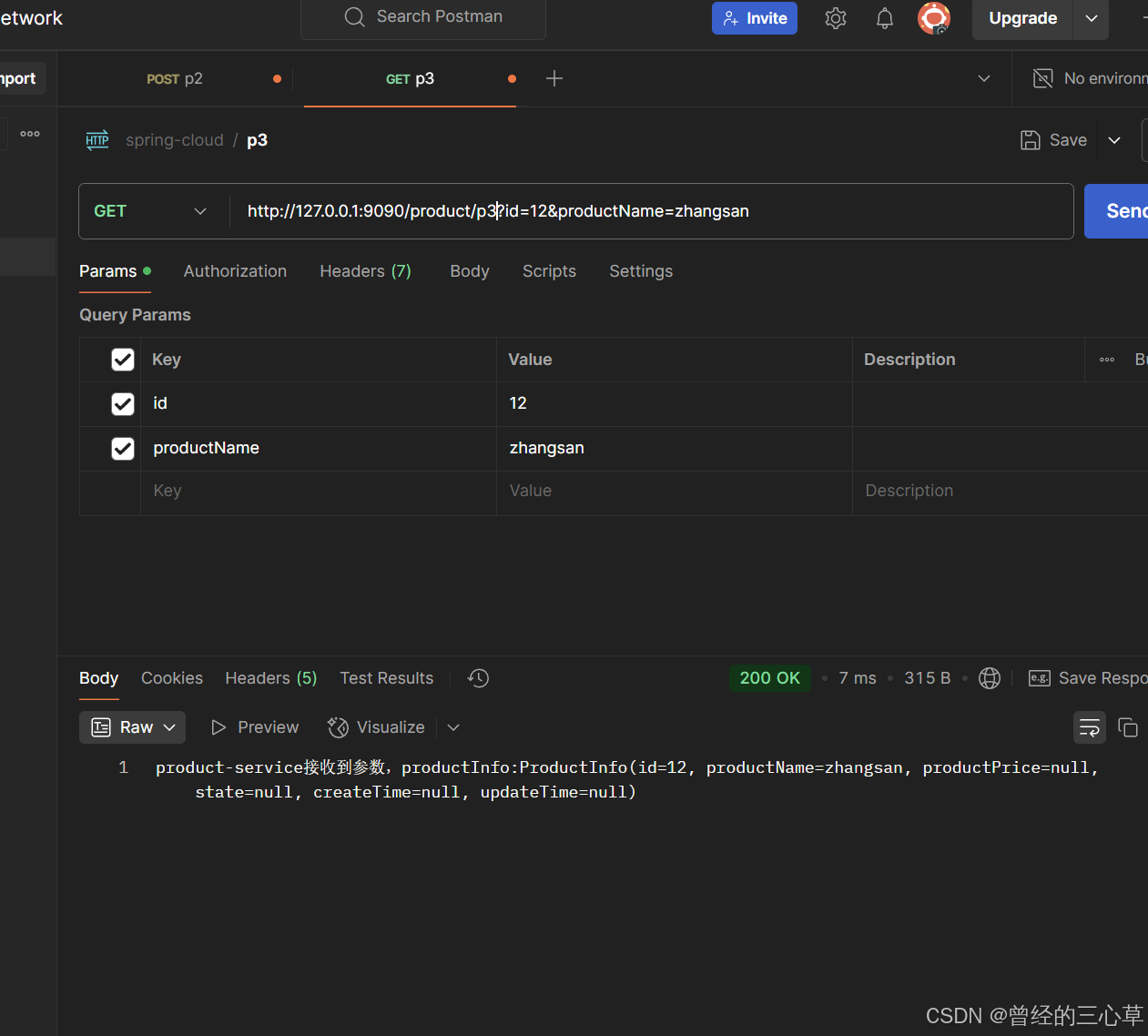Open the Save options chevron

tap(1114, 140)
